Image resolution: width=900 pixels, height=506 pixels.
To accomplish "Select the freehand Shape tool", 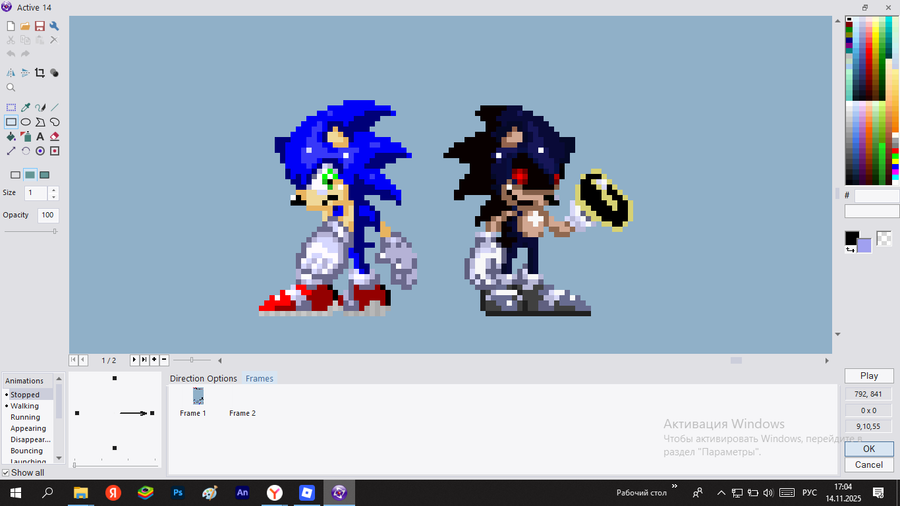I will pyautogui.click(x=55, y=122).
